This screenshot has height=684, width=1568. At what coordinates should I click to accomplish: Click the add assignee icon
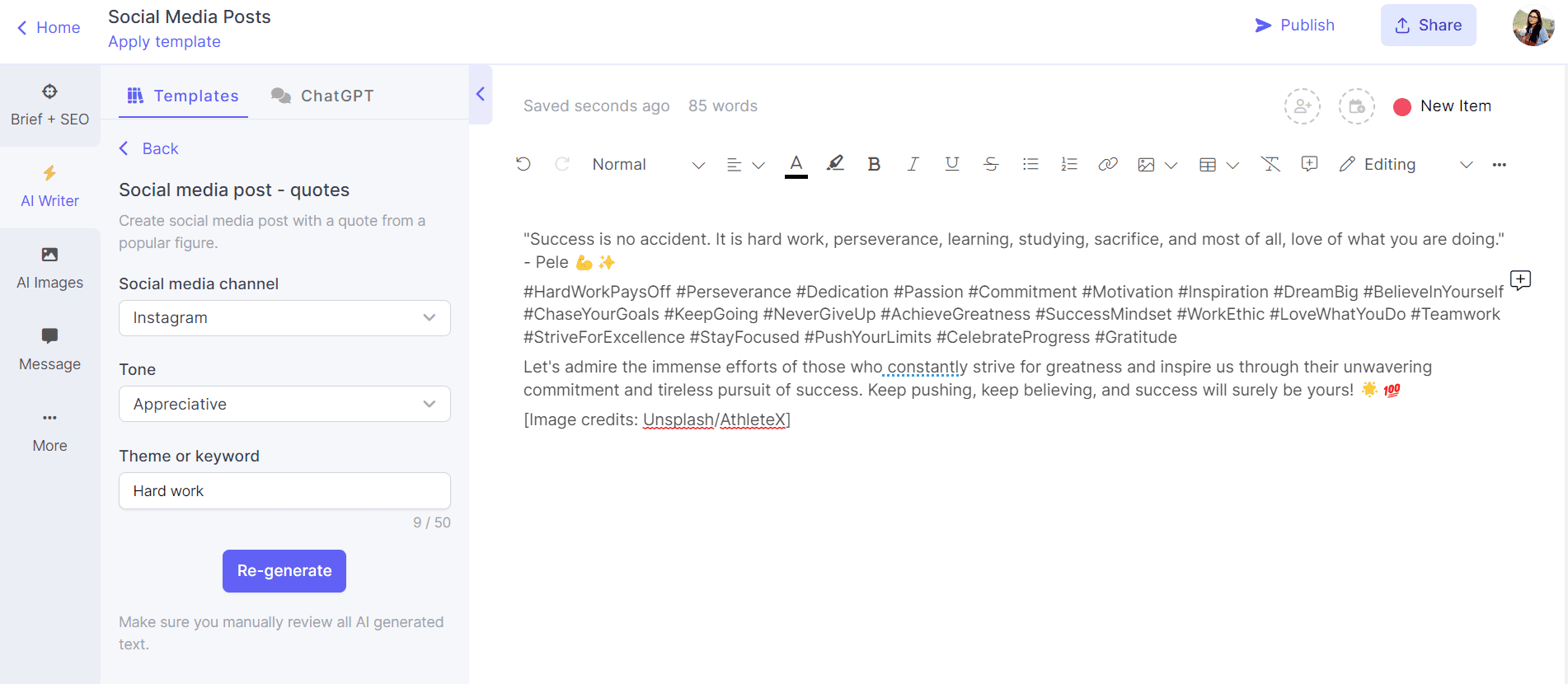pos(1303,106)
